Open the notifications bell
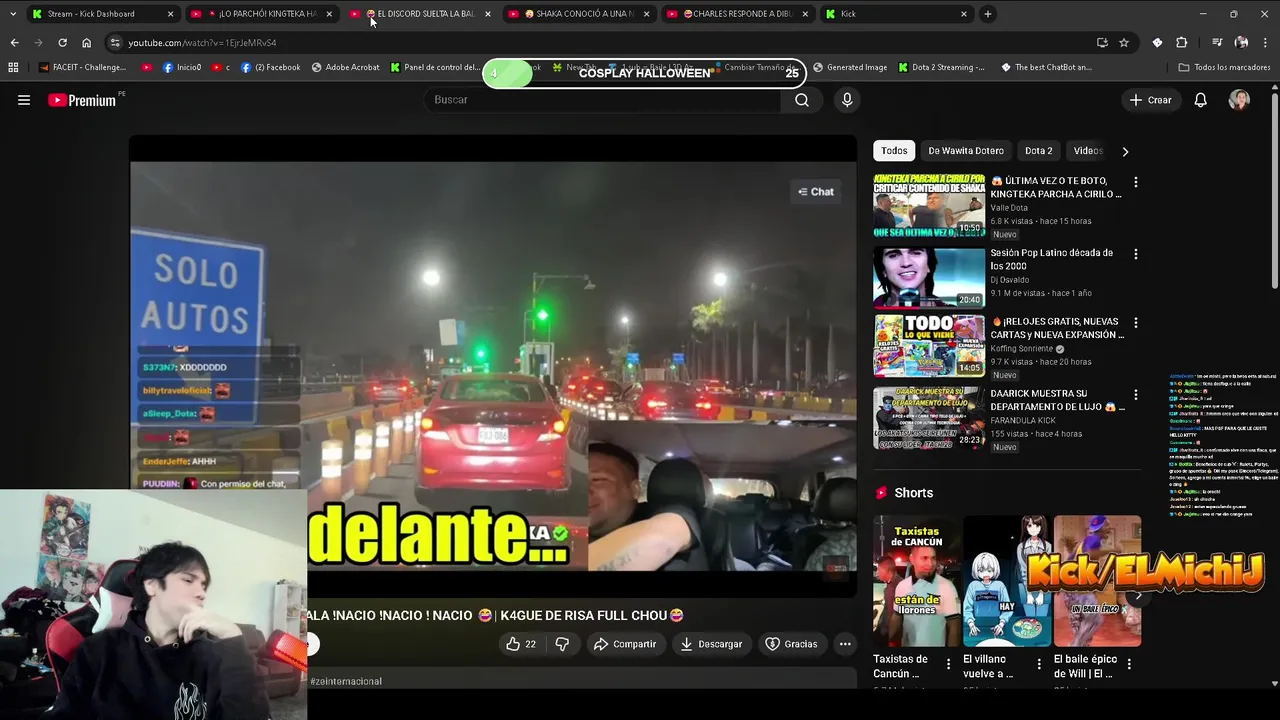The width and height of the screenshot is (1280, 720). 1200,100
